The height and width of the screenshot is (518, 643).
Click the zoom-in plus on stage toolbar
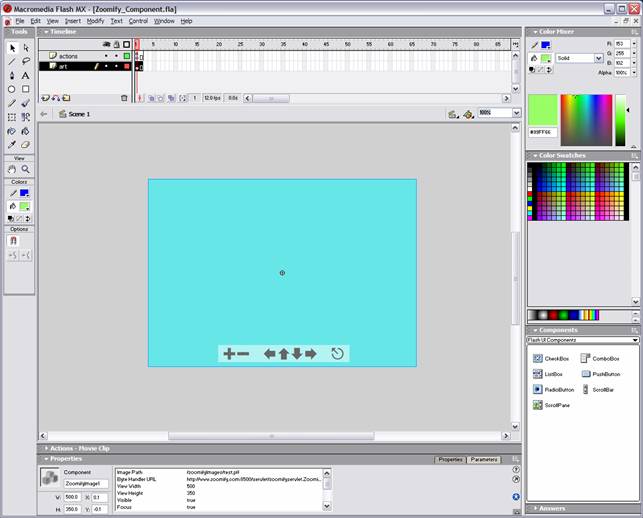tap(229, 353)
